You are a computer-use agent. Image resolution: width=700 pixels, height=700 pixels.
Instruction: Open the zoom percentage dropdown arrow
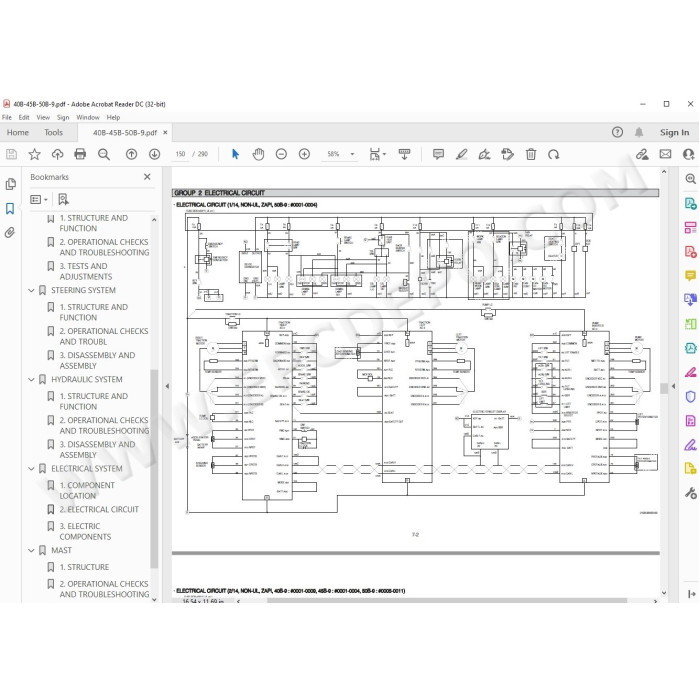(x=352, y=154)
